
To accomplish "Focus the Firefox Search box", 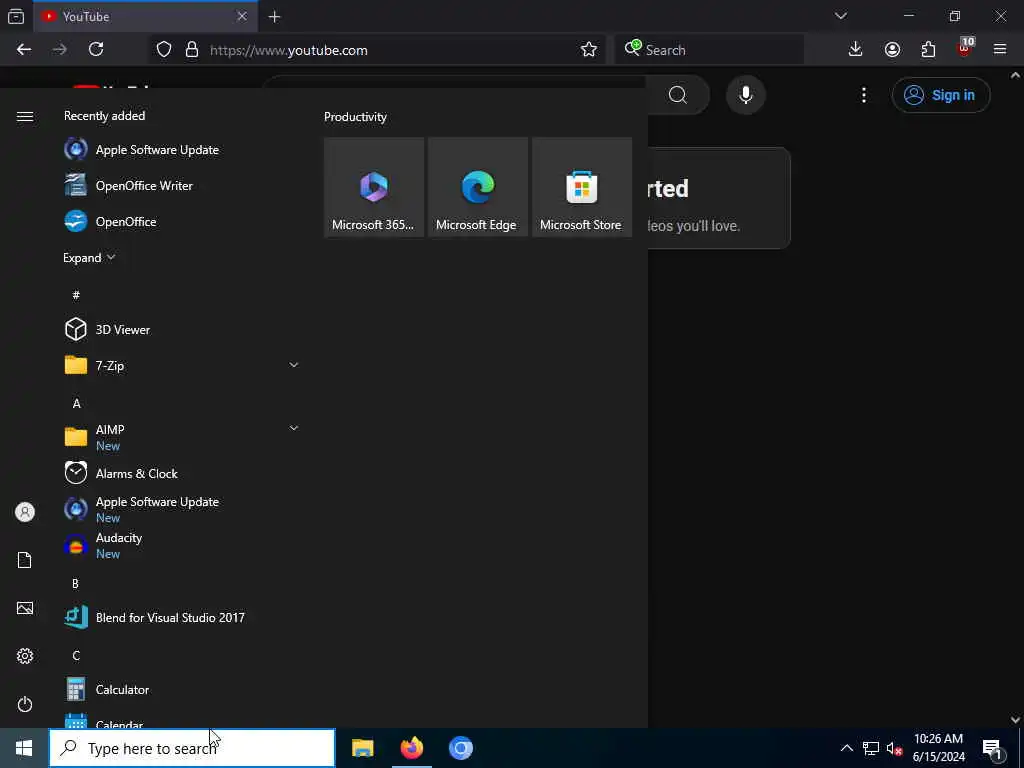I will click(709, 50).
